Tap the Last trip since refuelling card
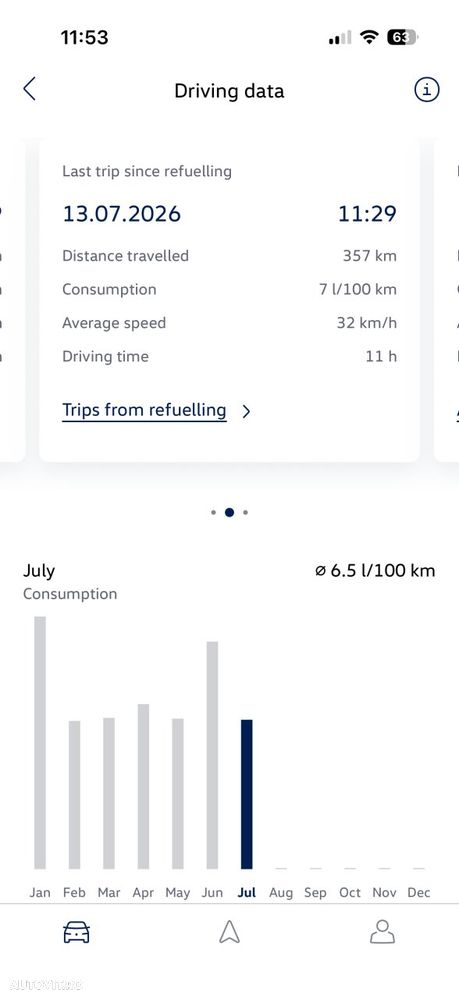The image size is (459, 999). coord(230,299)
